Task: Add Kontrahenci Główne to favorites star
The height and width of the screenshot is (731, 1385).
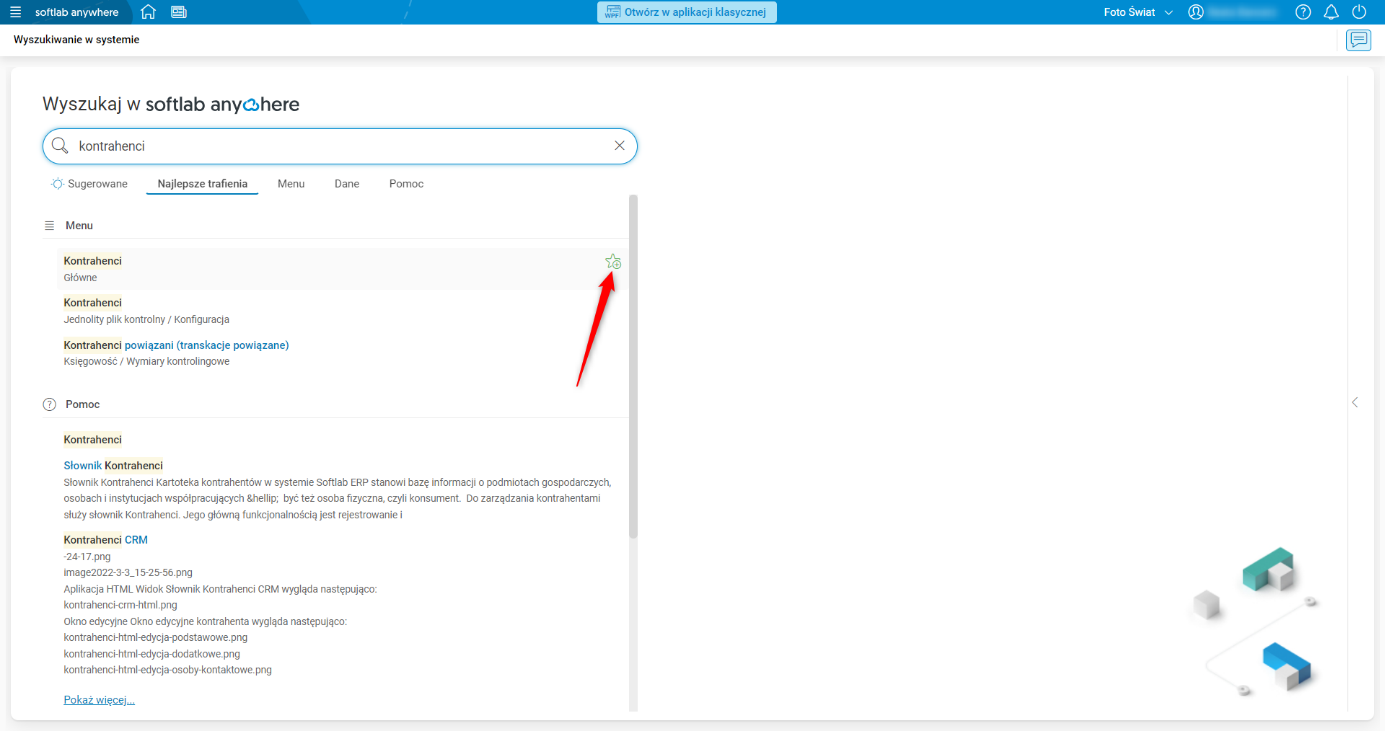Action: click(613, 262)
